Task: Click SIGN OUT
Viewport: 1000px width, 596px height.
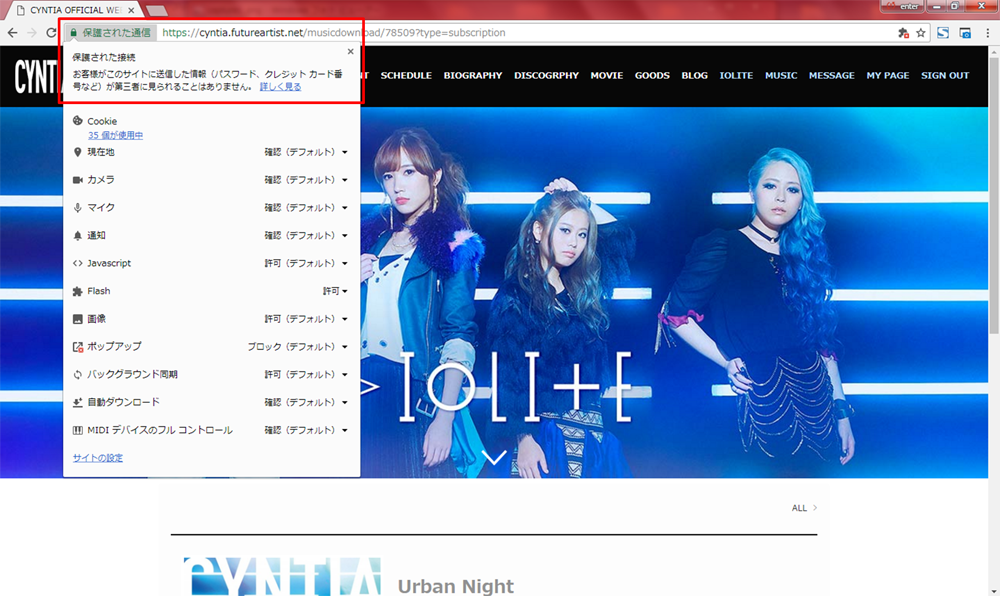Action: pos(945,75)
